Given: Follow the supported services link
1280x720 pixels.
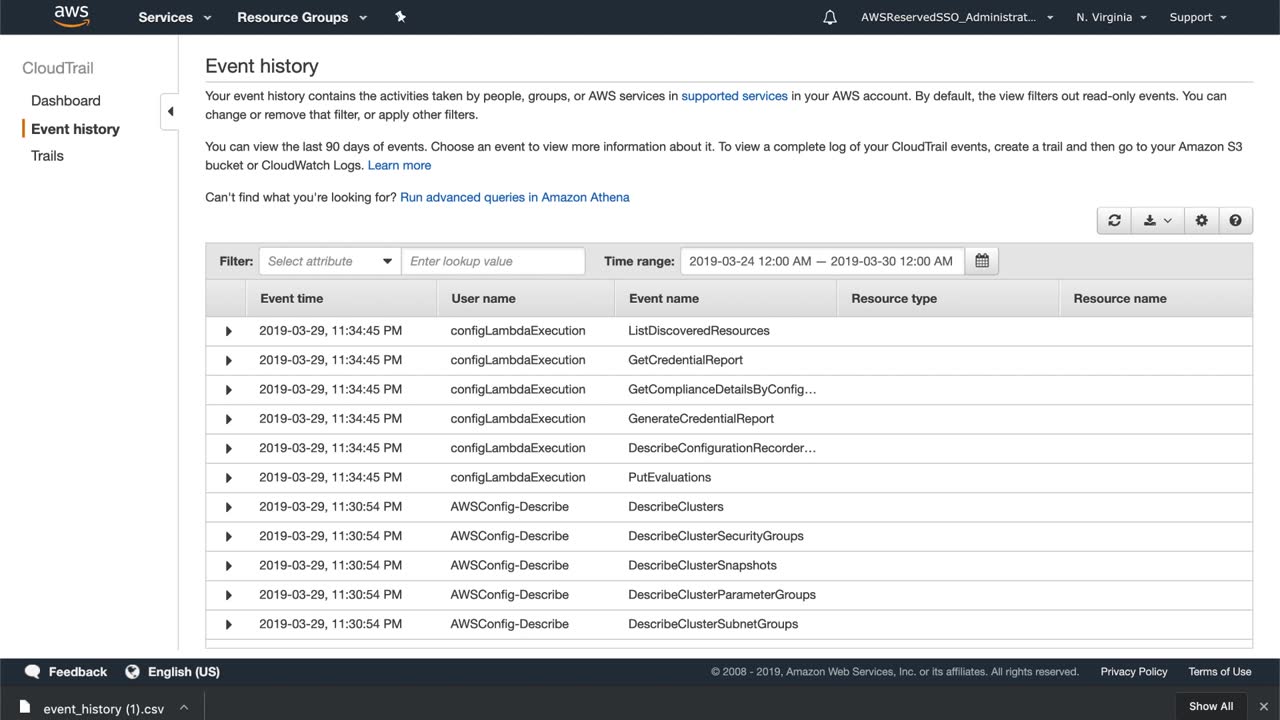Looking at the screenshot, I should coord(734,96).
